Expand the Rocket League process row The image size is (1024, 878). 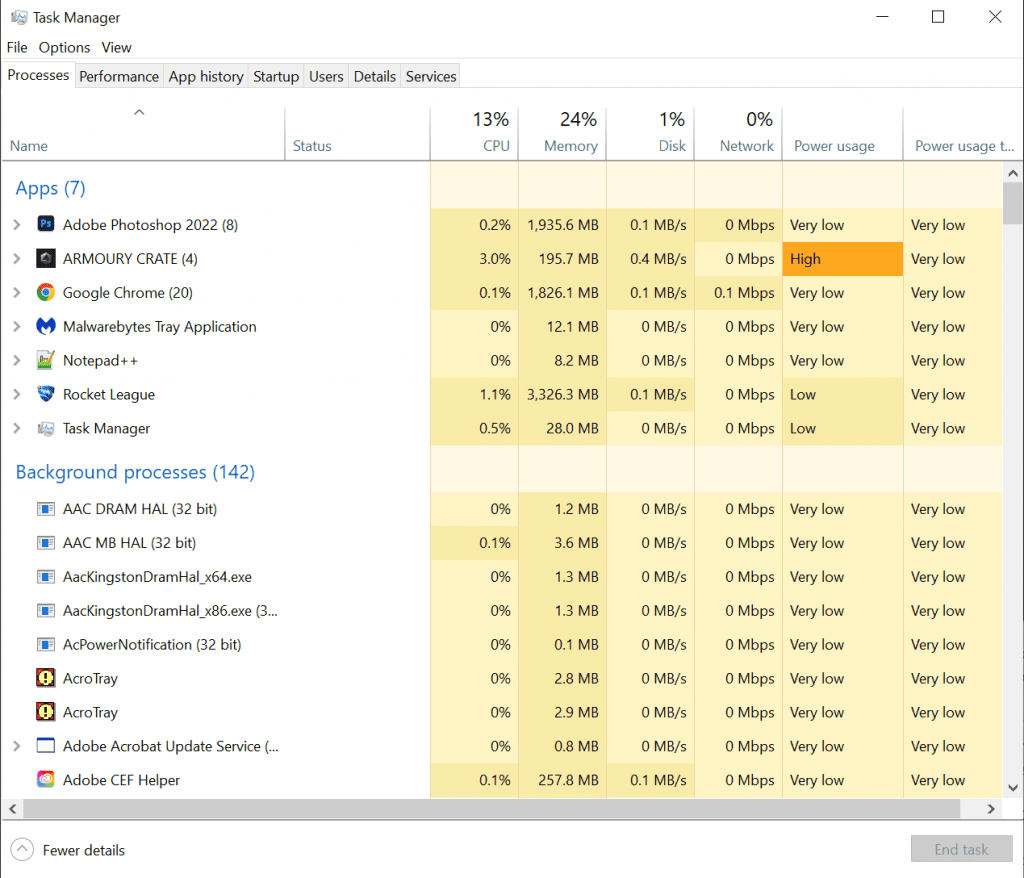coord(17,395)
